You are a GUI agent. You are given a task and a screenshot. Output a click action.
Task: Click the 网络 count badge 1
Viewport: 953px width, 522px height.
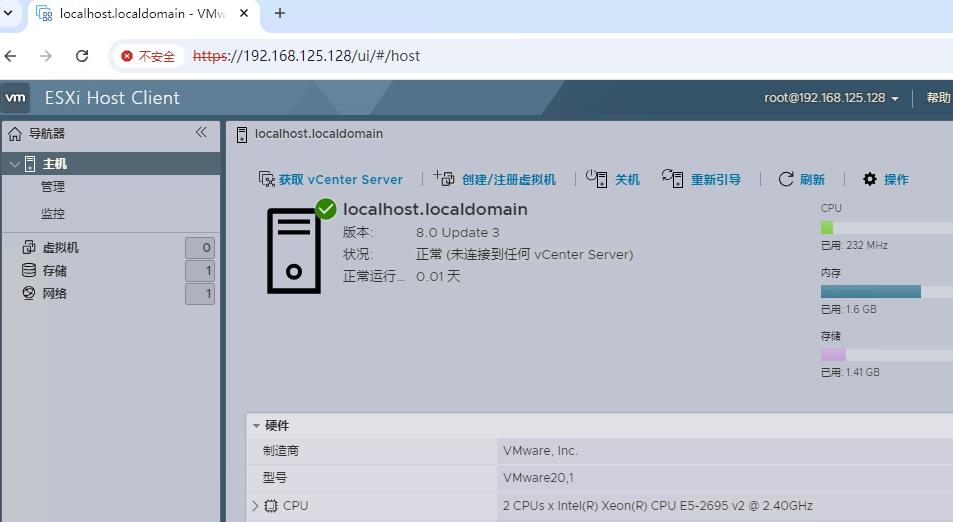(200, 294)
